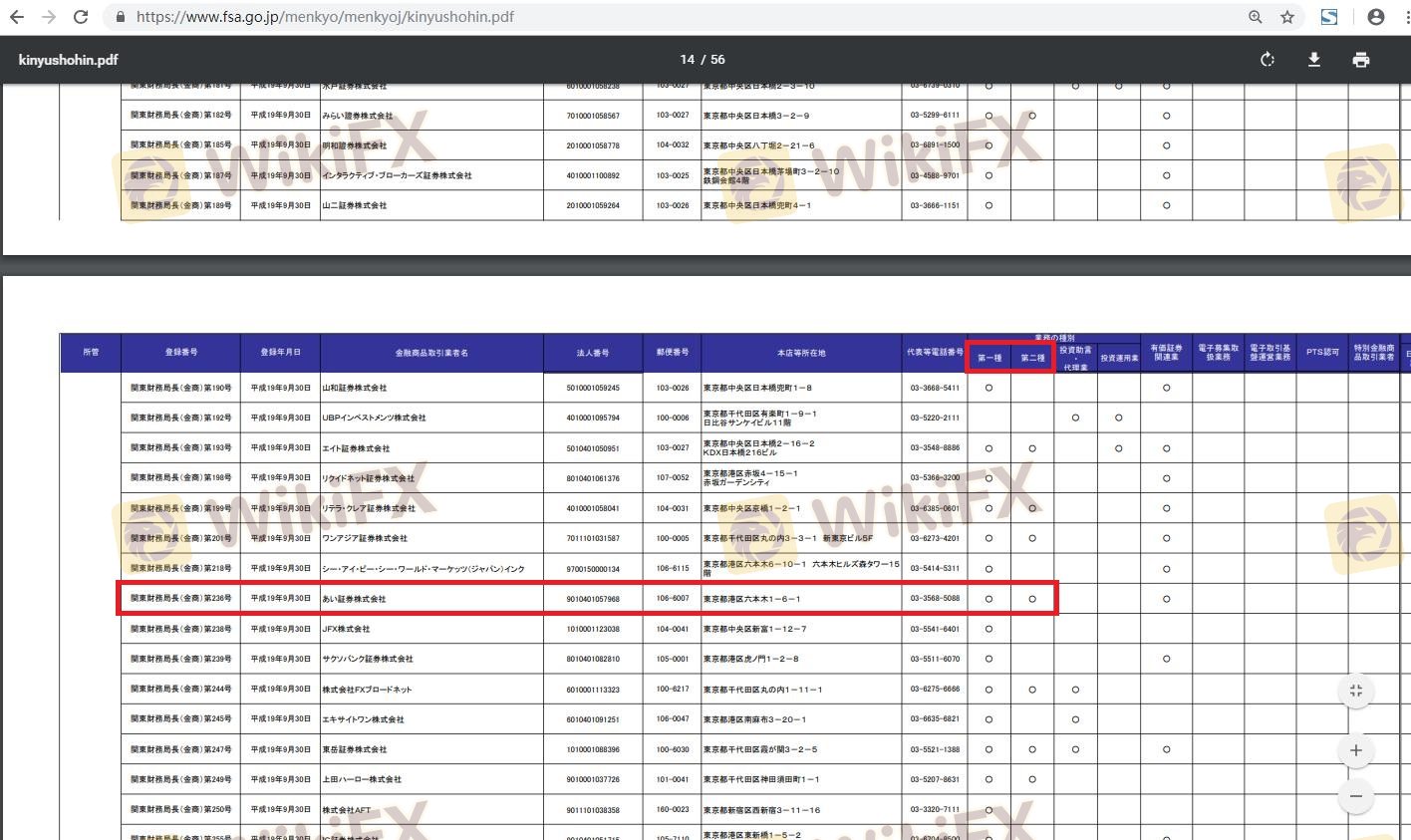The height and width of the screenshot is (840, 1411).
Task: Click the company name 上田ハーロー株式会社
Action: [x=362, y=779]
